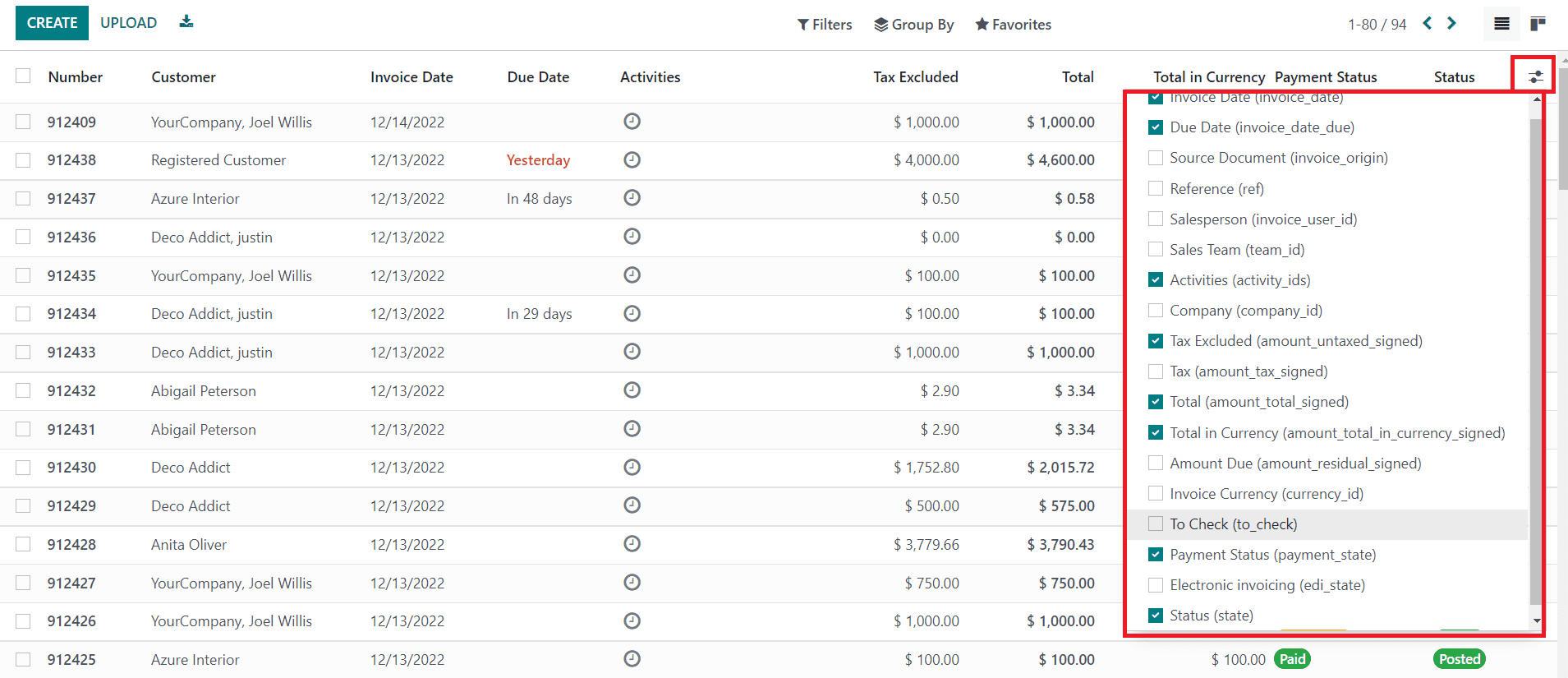Expand the Group By menu
1568x678 pixels.
[913, 25]
